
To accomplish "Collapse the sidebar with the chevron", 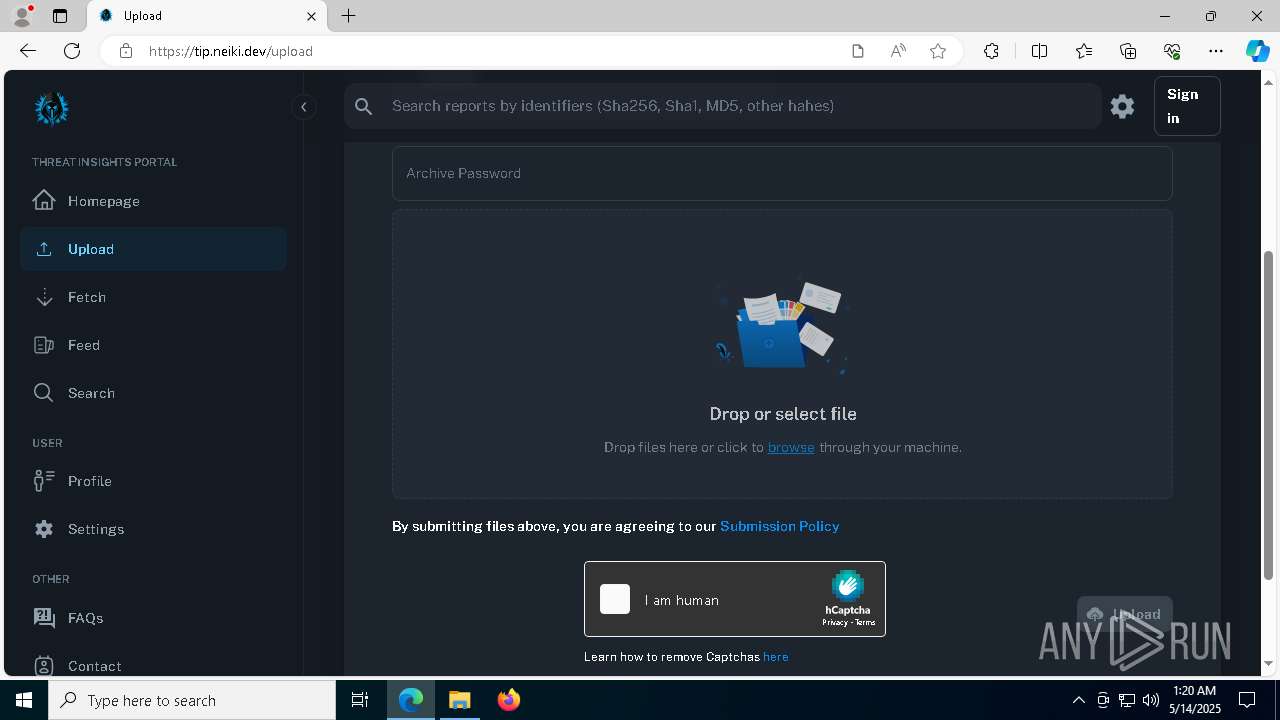I will 304,107.
